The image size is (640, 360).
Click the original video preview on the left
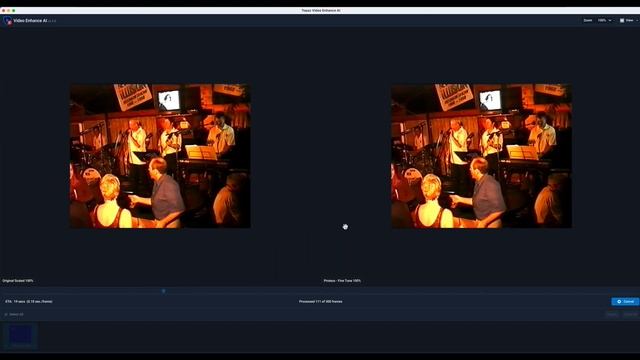pos(160,156)
